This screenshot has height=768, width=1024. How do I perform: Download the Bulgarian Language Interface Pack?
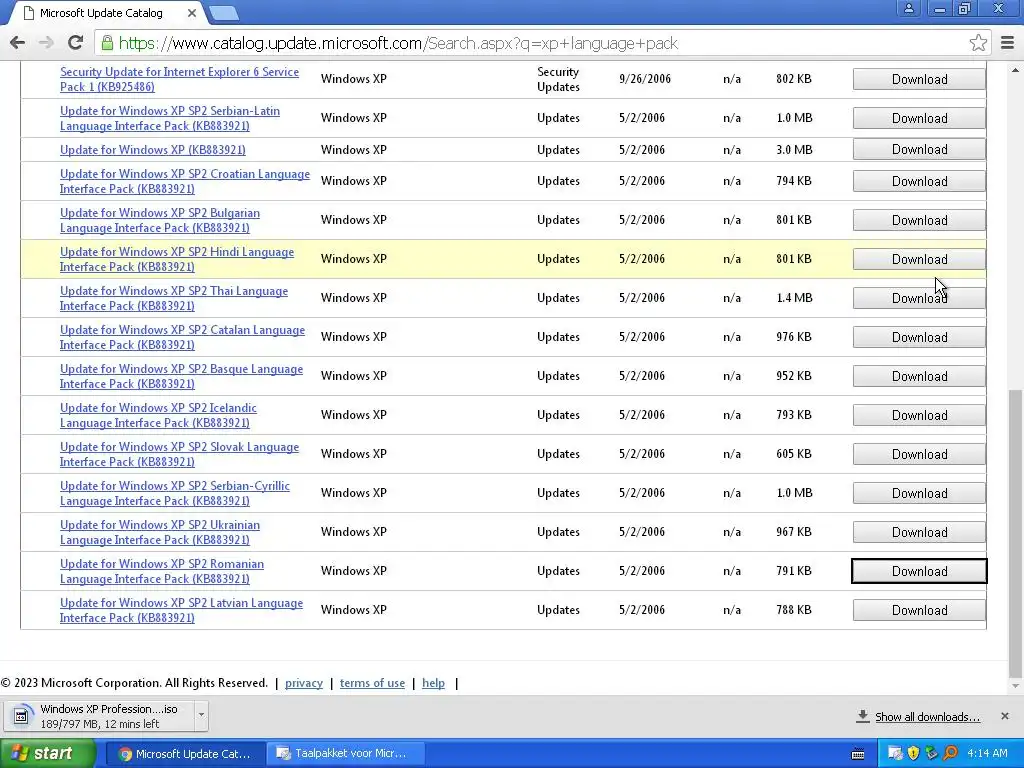click(919, 221)
